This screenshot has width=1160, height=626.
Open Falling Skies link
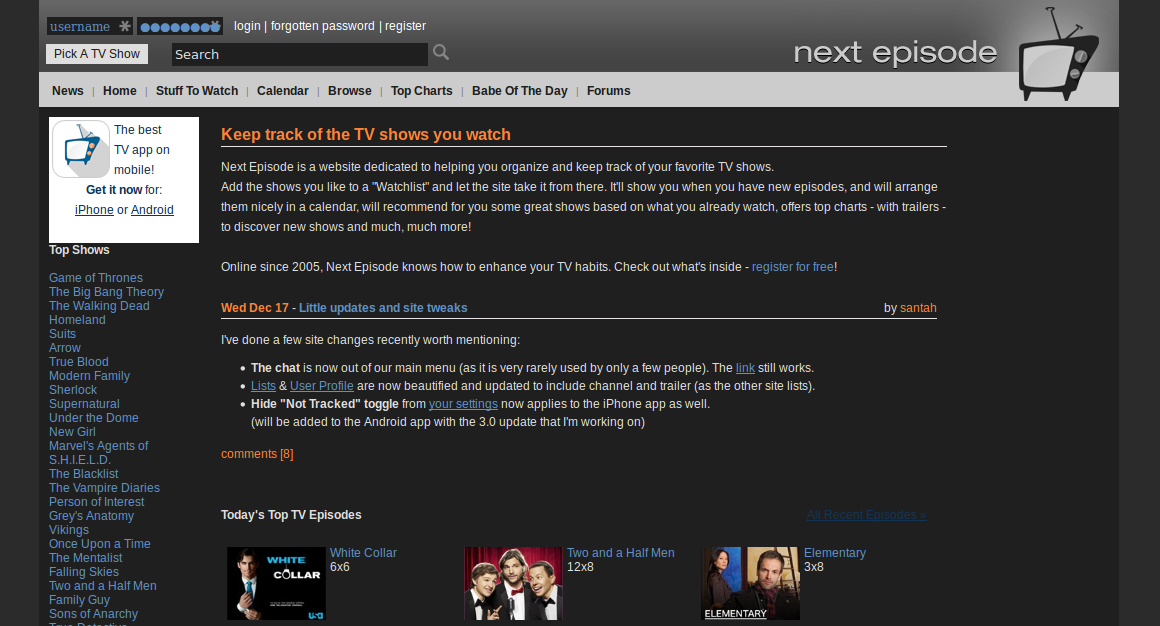(84, 573)
